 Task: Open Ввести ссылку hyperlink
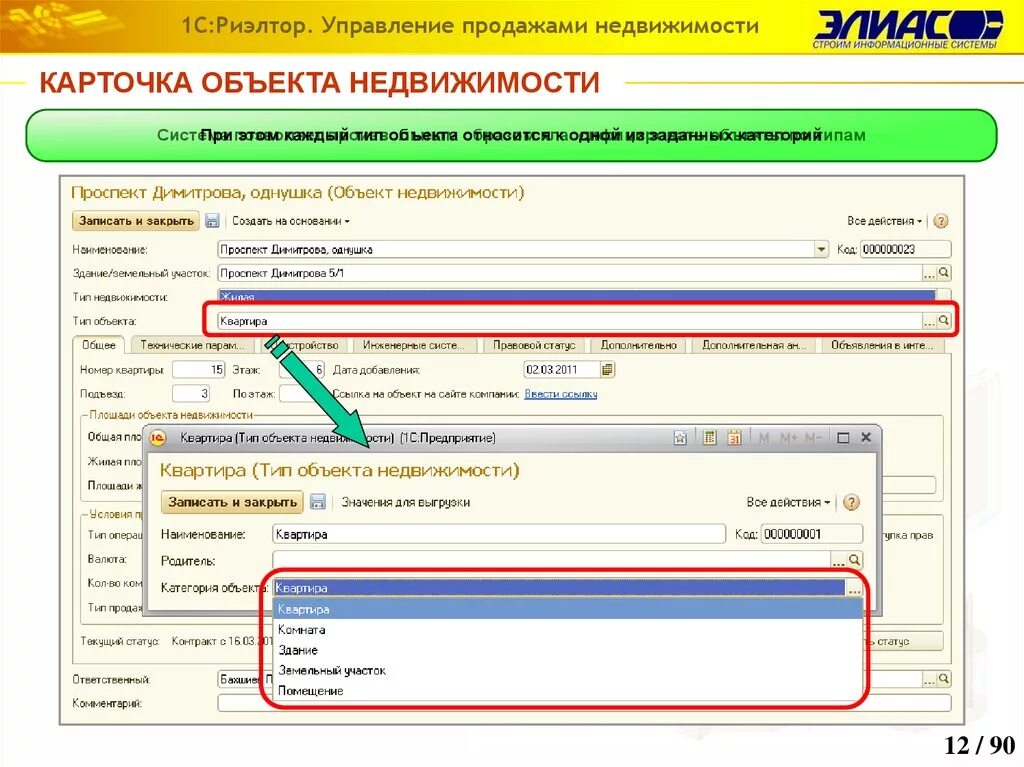coord(561,394)
